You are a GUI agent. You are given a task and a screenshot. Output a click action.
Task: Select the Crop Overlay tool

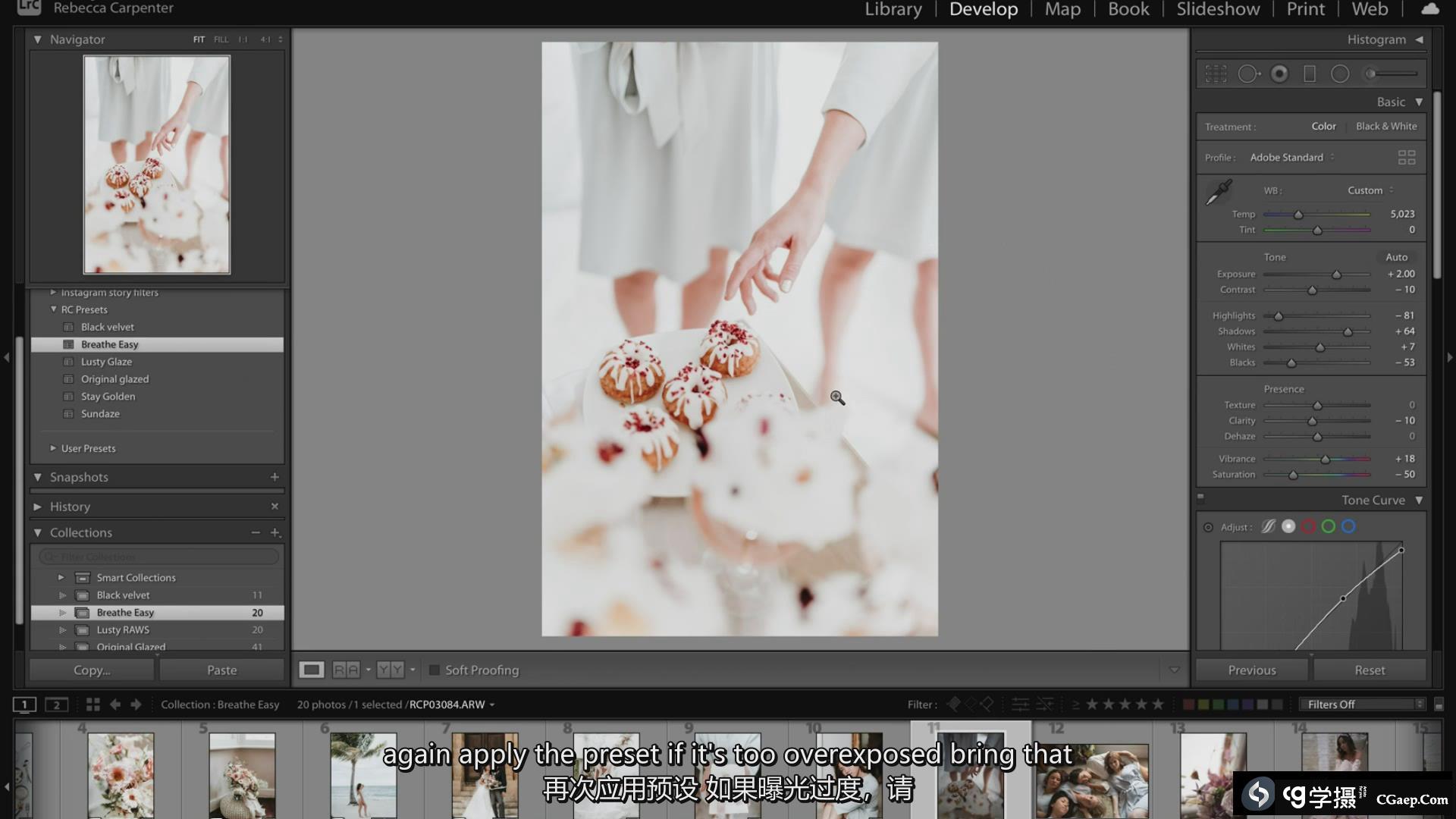click(x=1216, y=74)
